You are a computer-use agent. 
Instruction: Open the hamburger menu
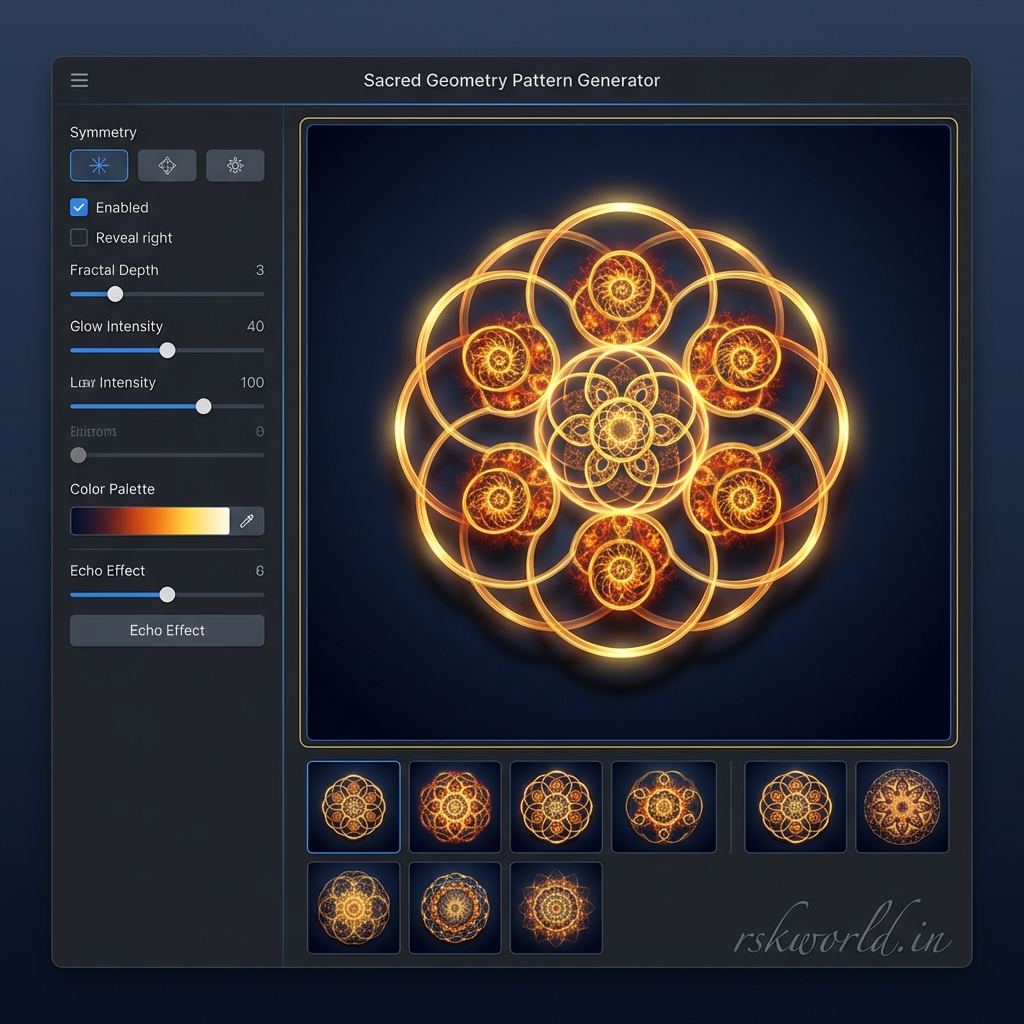(79, 80)
